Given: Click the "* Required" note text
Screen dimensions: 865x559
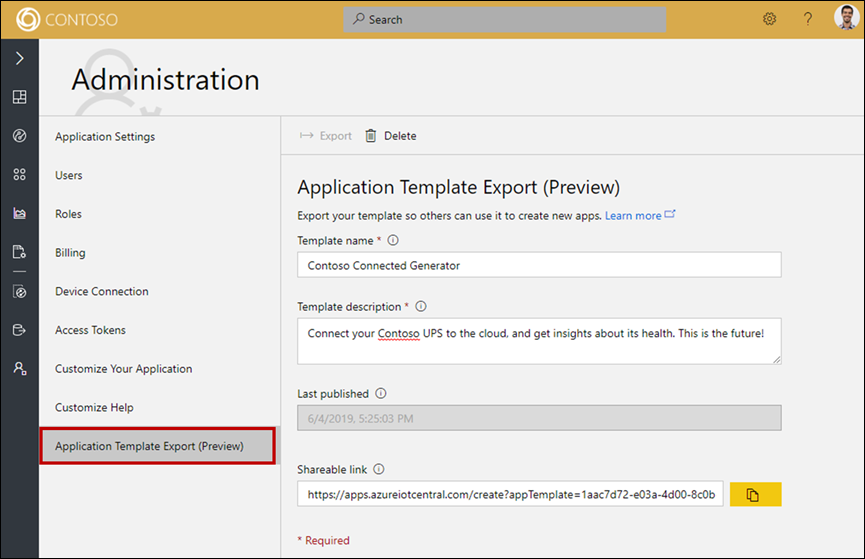Looking at the screenshot, I should [323, 541].
